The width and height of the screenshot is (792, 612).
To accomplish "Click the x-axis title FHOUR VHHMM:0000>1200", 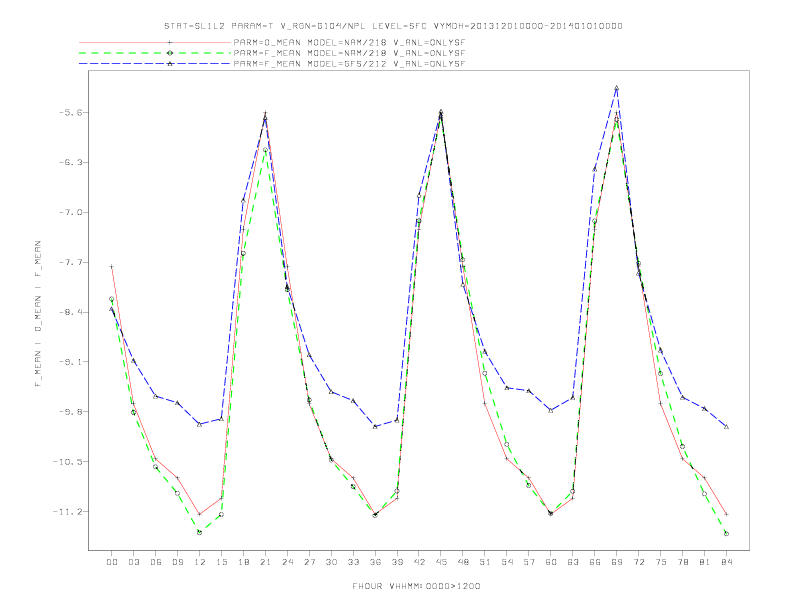I will [416, 586].
